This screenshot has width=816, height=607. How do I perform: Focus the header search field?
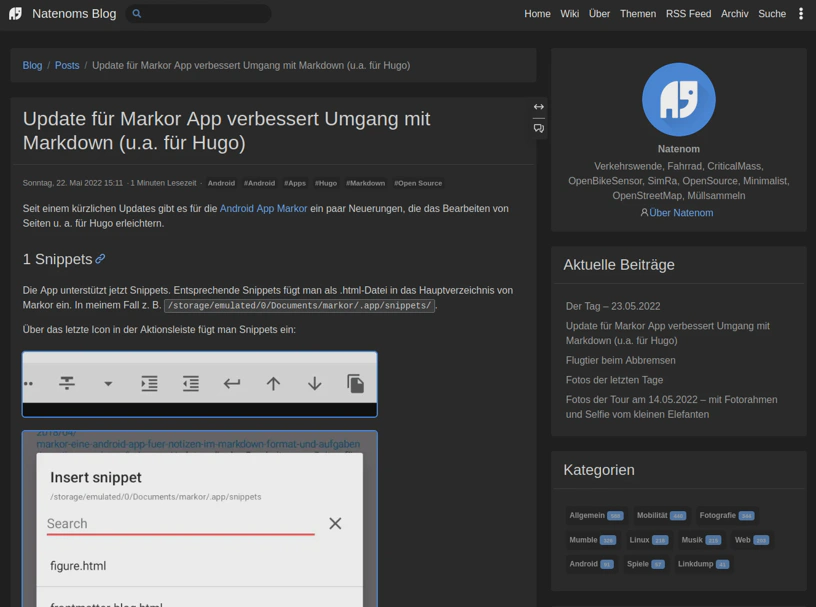pos(198,14)
